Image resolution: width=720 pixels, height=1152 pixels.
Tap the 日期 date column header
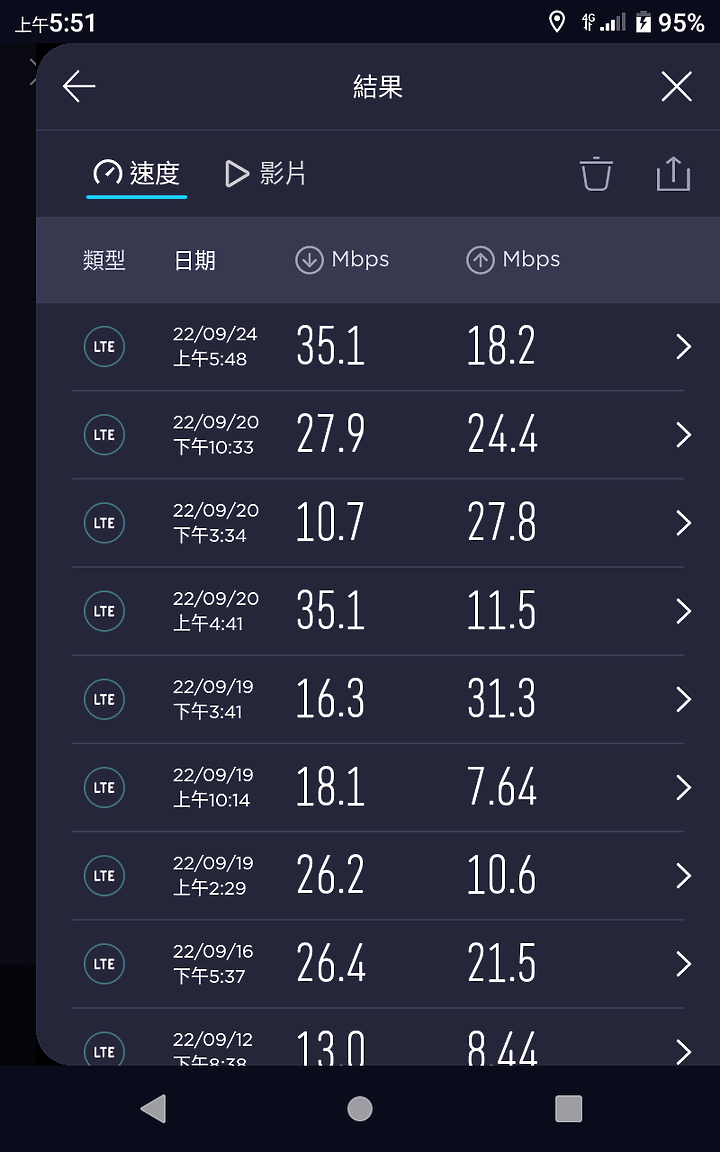[x=195, y=260]
